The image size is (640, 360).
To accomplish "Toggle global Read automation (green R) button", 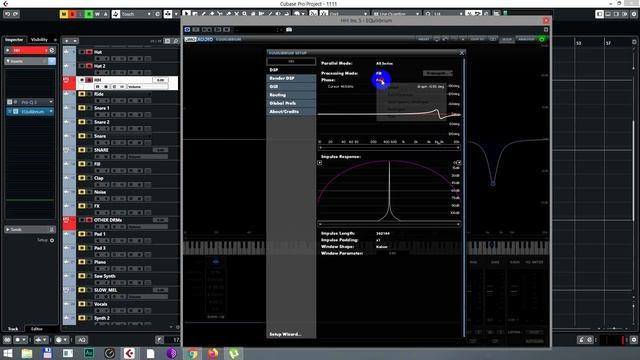I will 89,14.
